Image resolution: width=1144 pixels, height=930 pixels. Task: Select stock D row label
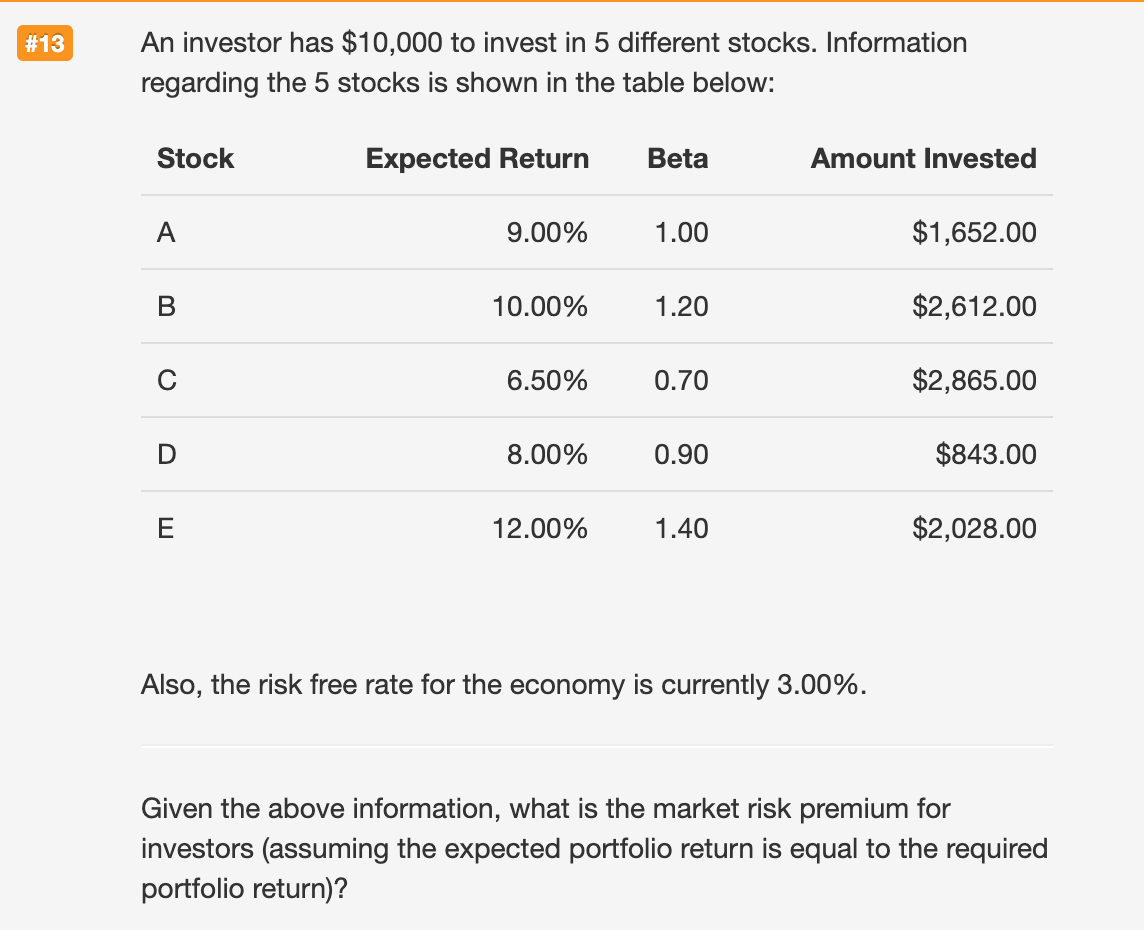coord(166,455)
